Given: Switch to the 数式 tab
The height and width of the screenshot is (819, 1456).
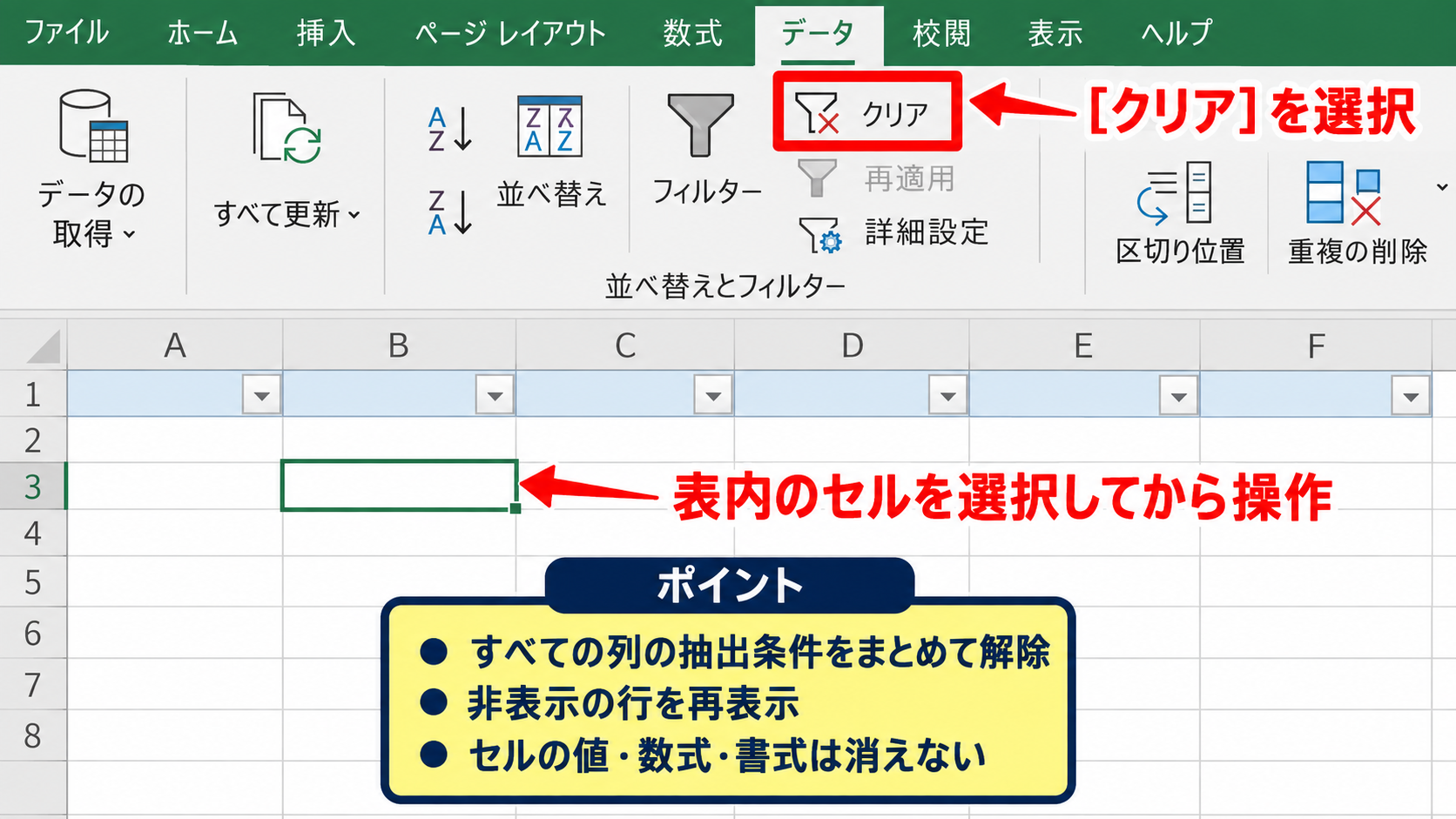Looking at the screenshot, I should [693, 33].
